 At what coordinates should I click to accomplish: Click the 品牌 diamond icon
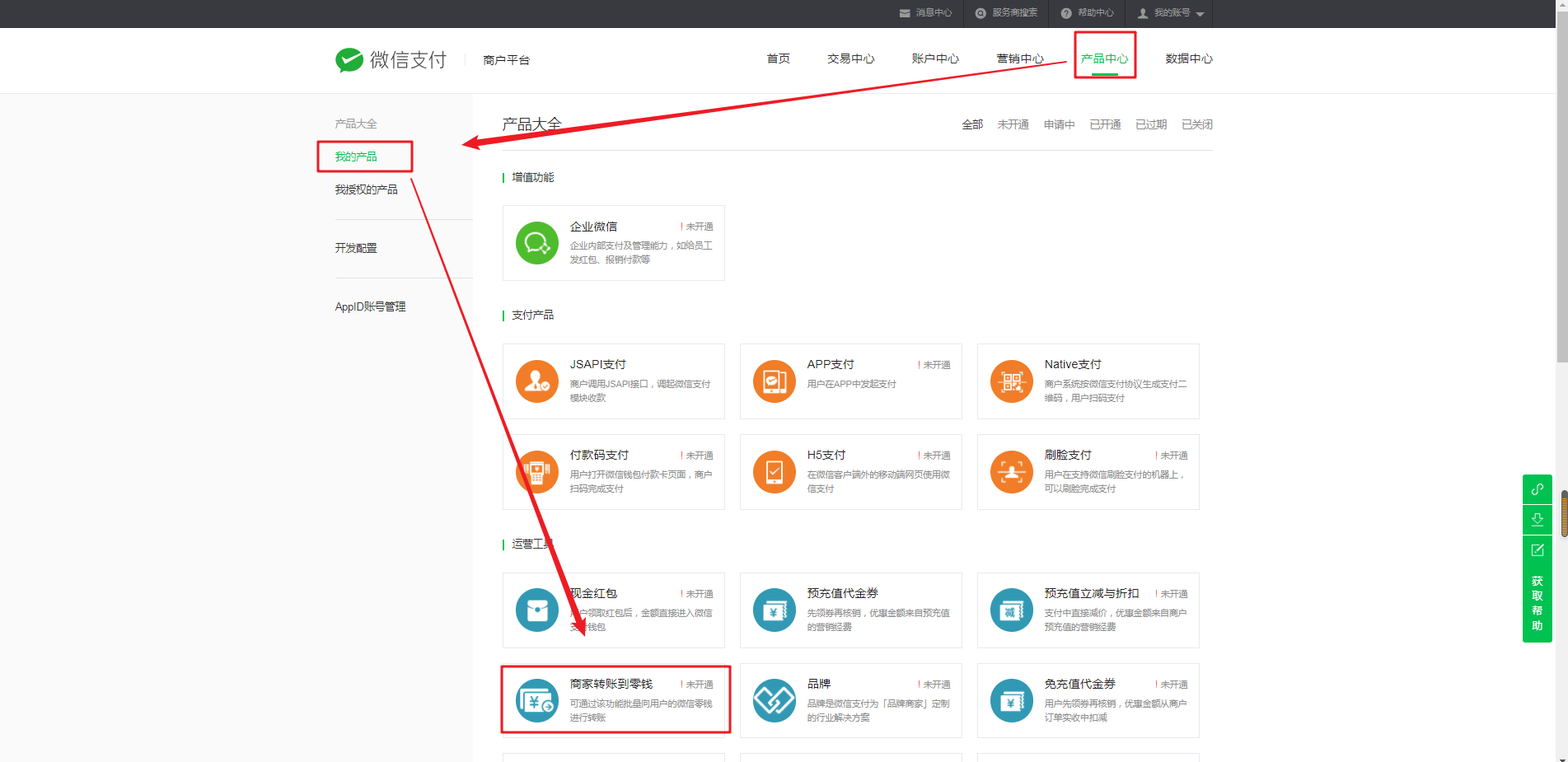[x=775, y=701]
